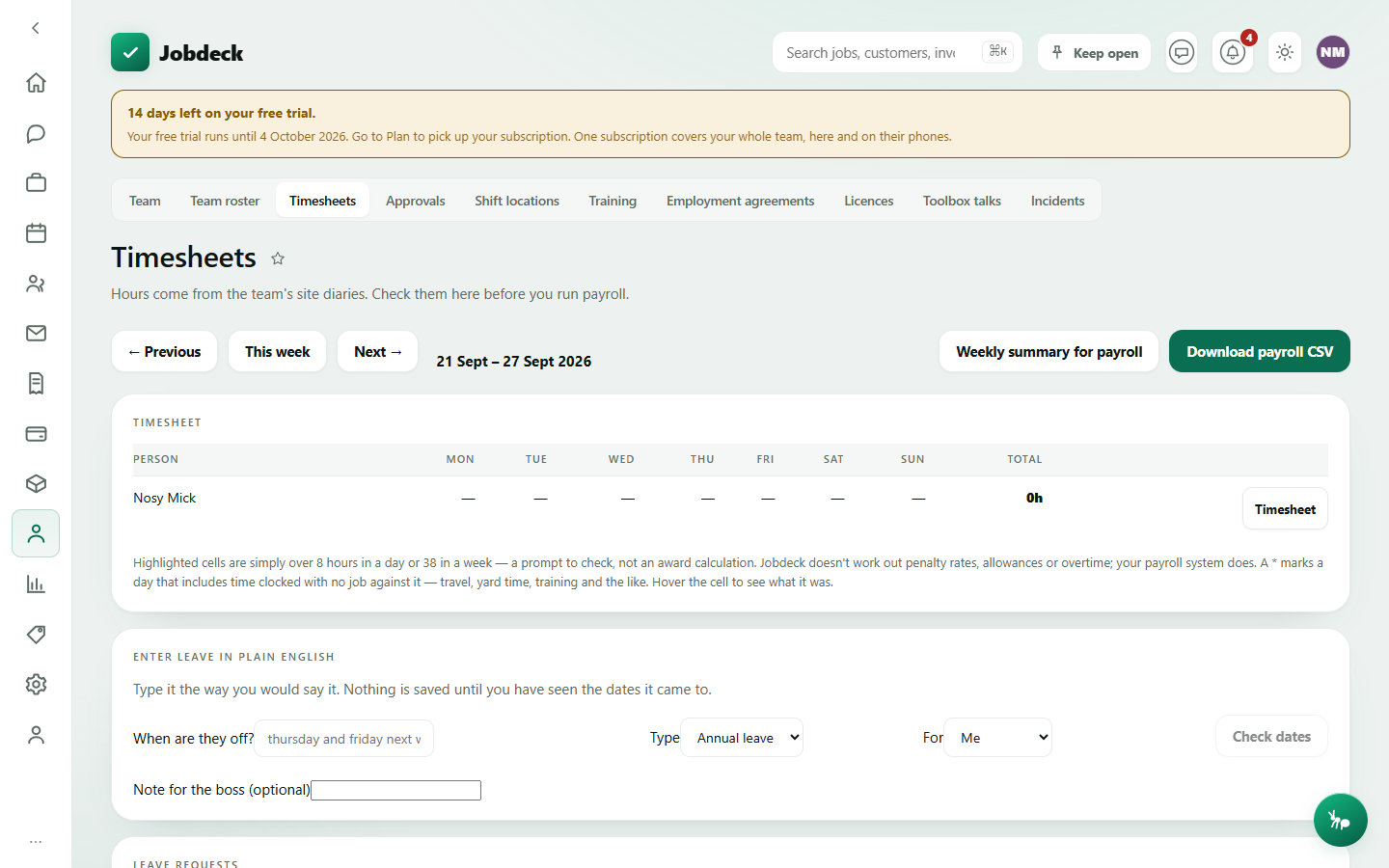Open the briefcase jobs icon in sidebar
The height and width of the screenshot is (868, 1389).
click(x=36, y=183)
